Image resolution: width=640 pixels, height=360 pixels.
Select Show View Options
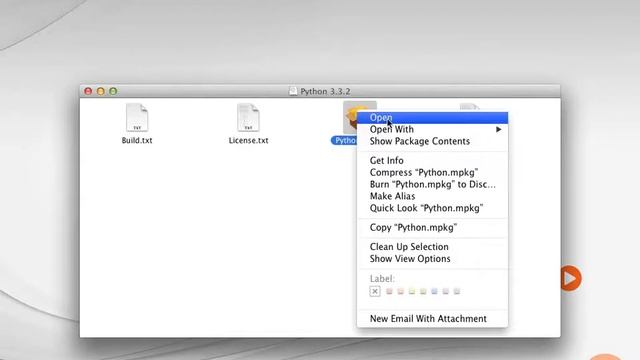(410, 258)
